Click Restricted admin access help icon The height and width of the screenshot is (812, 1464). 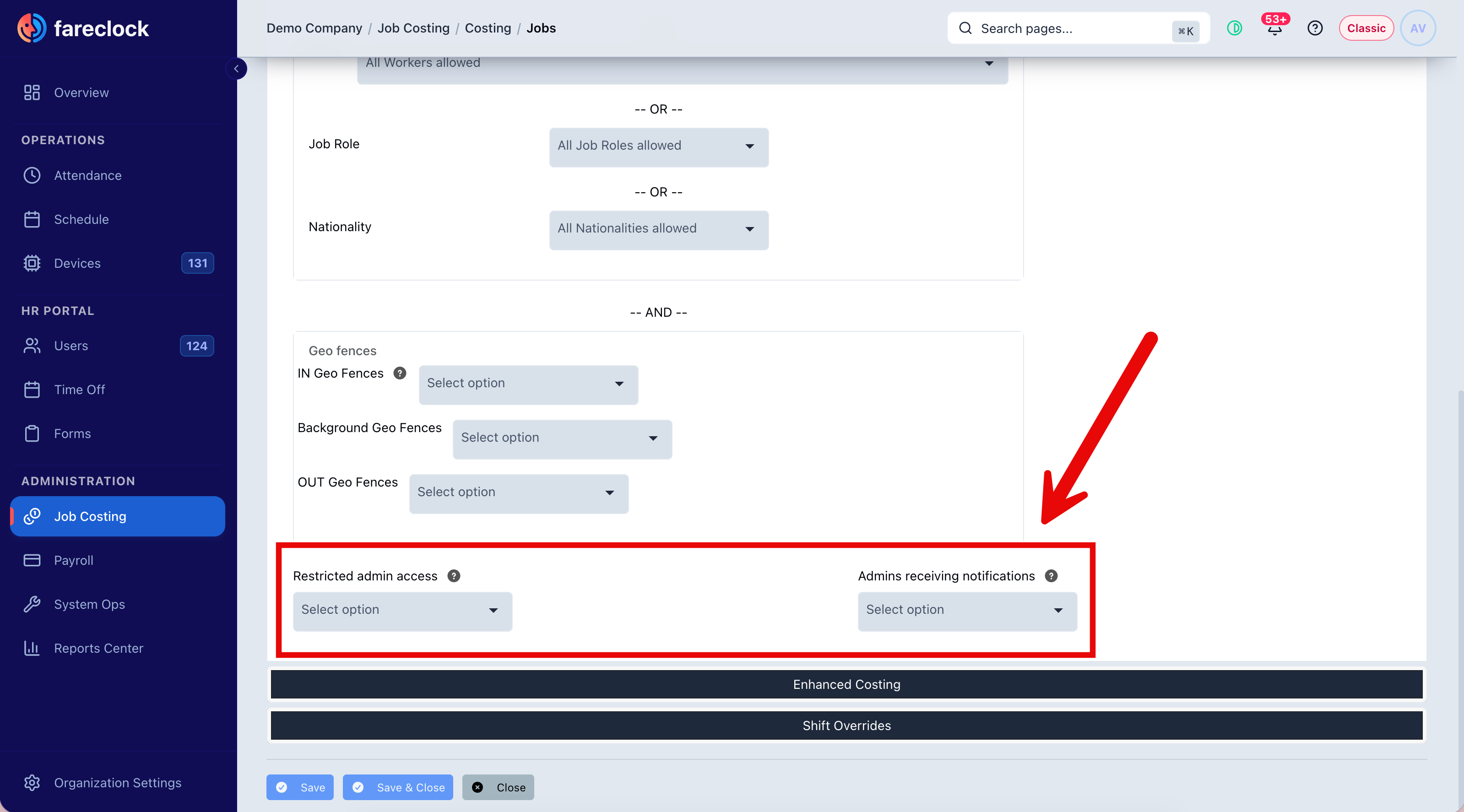[454, 576]
